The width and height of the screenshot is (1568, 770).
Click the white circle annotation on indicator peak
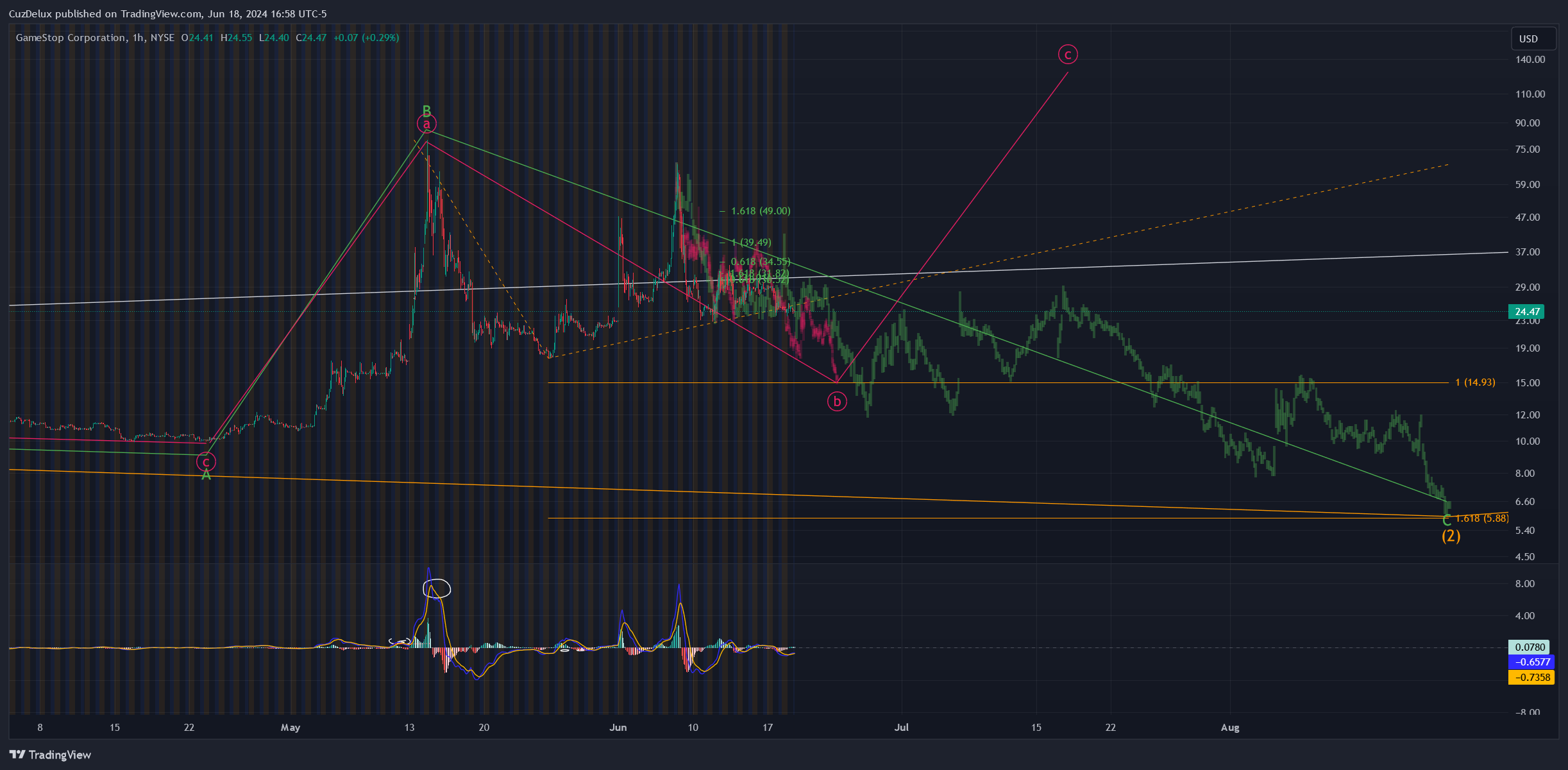pos(437,588)
